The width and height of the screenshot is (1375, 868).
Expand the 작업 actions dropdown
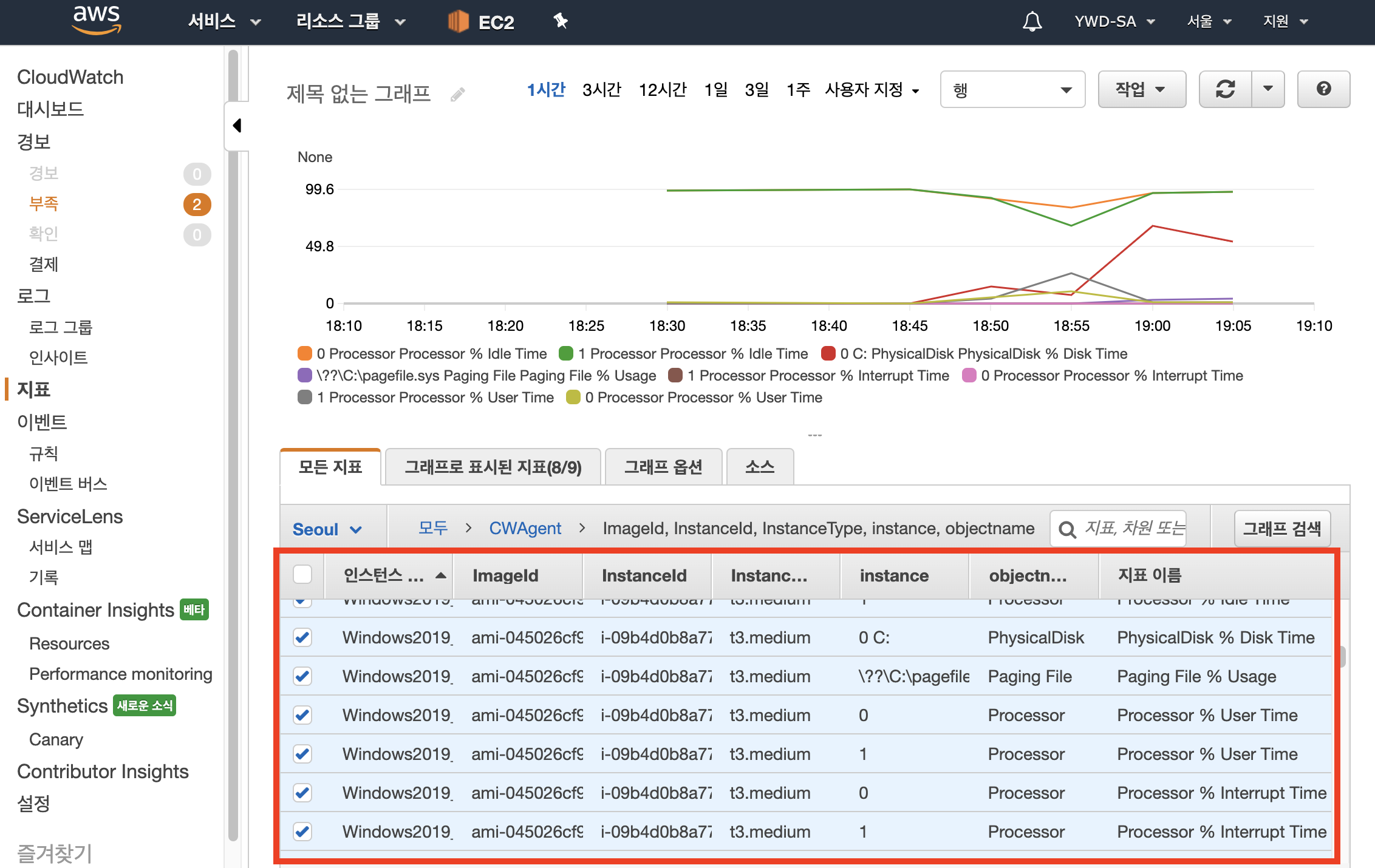click(1141, 89)
